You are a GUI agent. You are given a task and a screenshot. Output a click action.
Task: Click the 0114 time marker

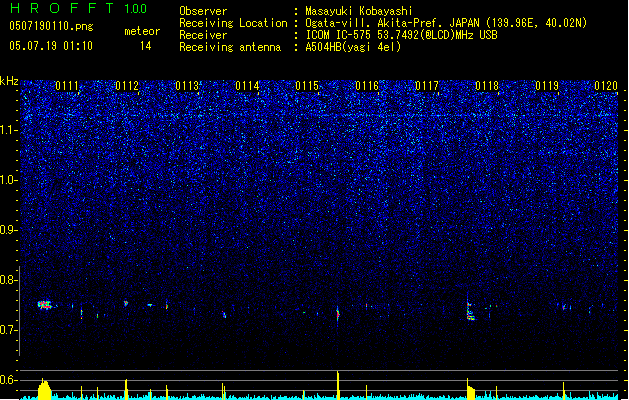(x=247, y=86)
